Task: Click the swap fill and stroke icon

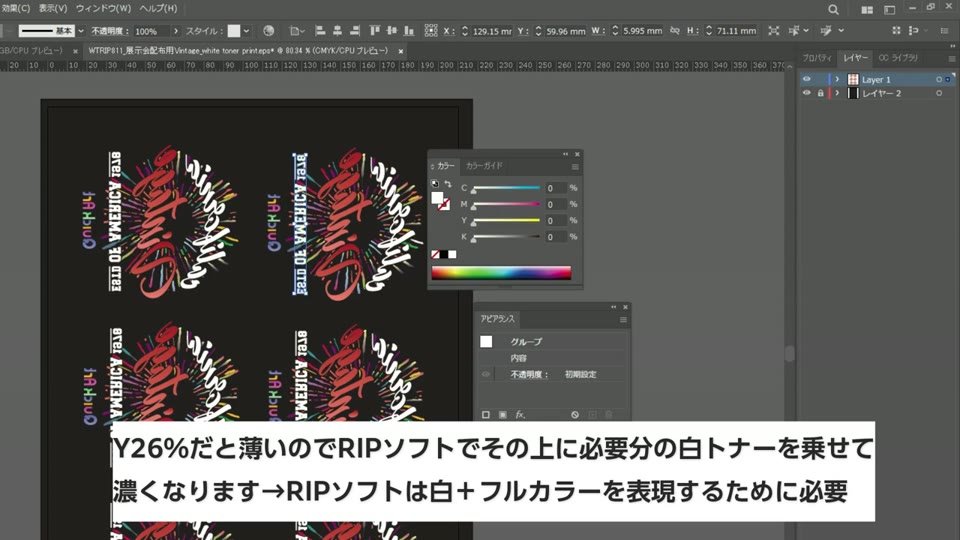Action: pyautogui.click(x=448, y=183)
